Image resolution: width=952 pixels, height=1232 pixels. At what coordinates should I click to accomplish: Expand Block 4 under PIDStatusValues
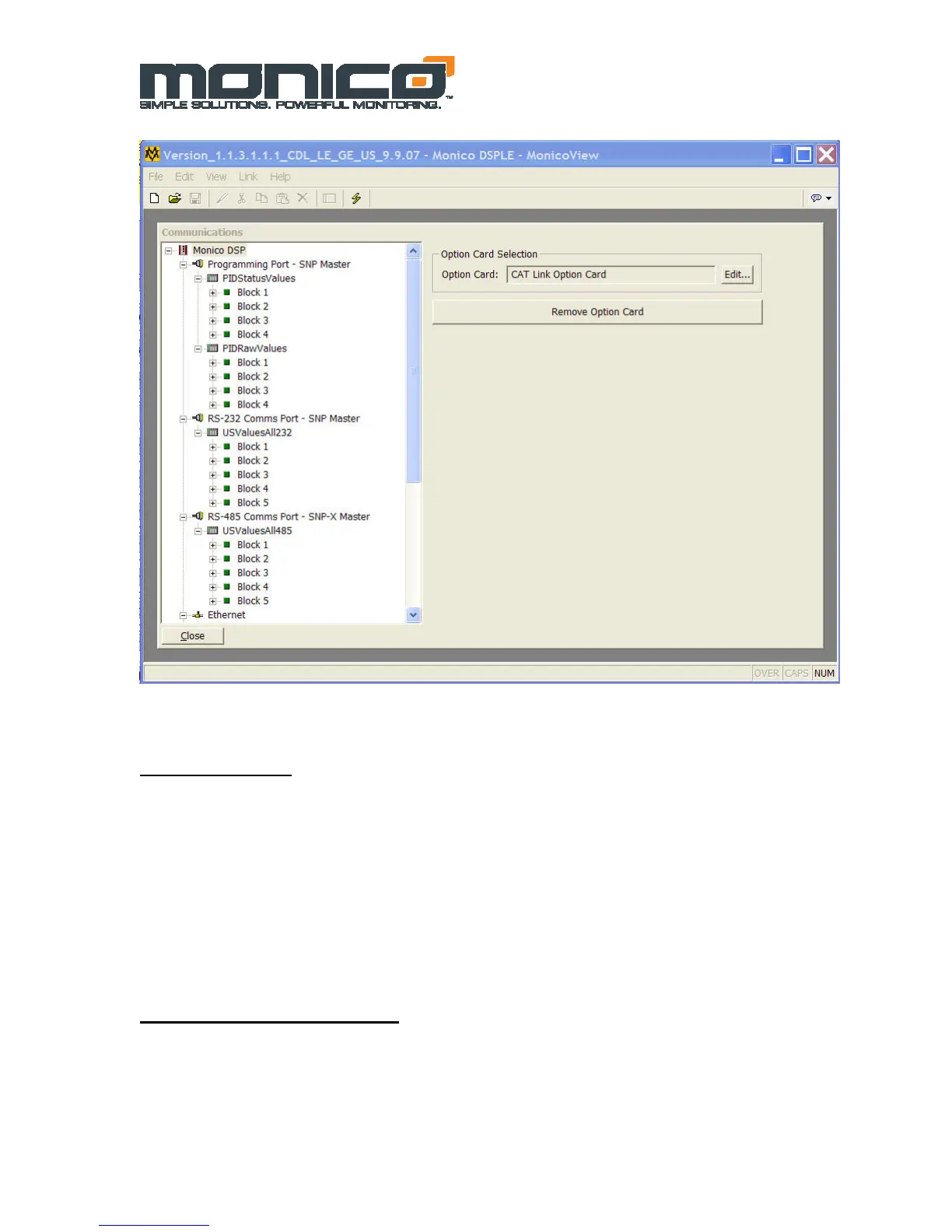pyautogui.click(x=213, y=334)
